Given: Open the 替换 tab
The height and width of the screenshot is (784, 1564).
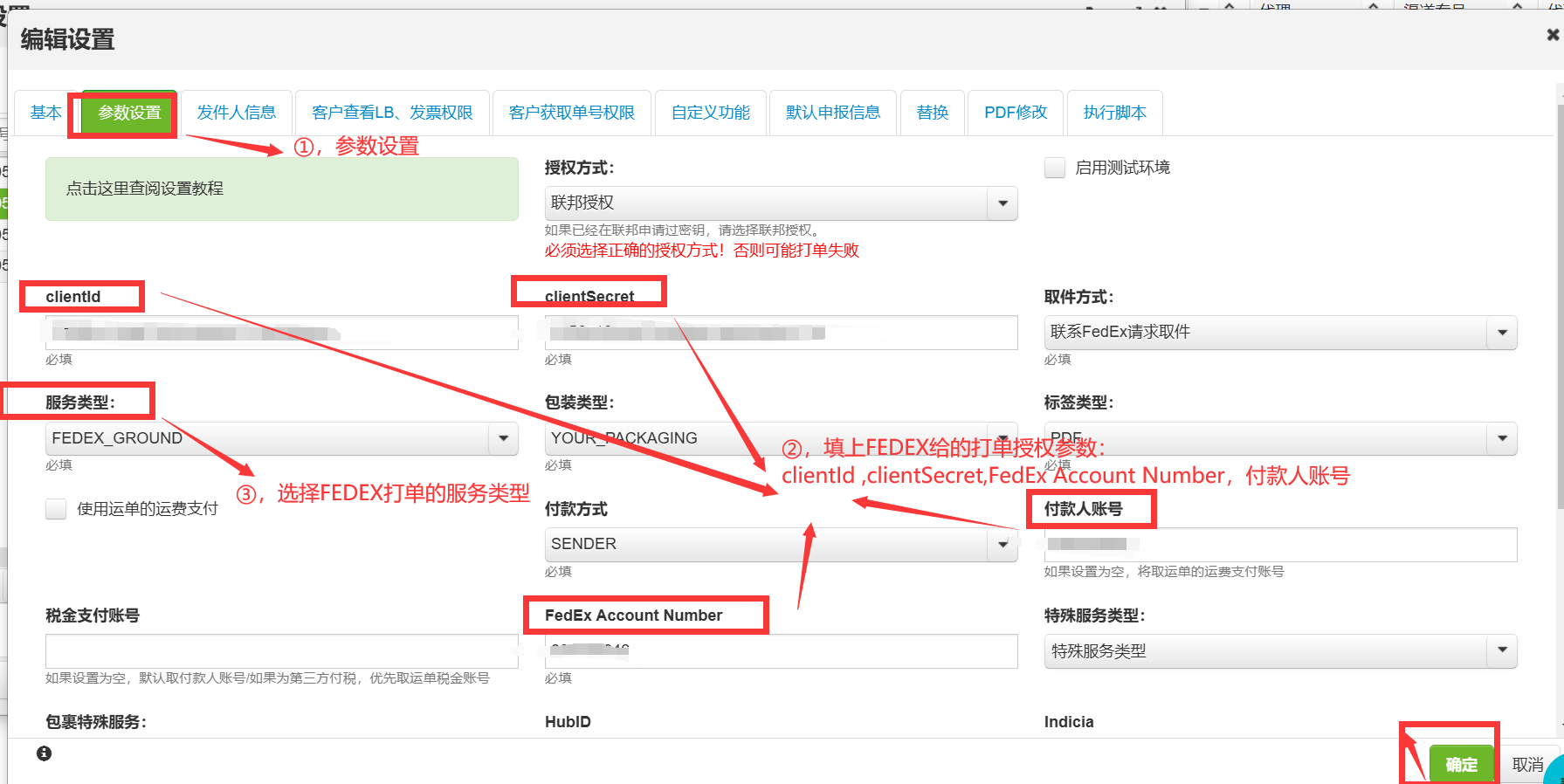Looking at the screenshot, I should click(933, 113).
